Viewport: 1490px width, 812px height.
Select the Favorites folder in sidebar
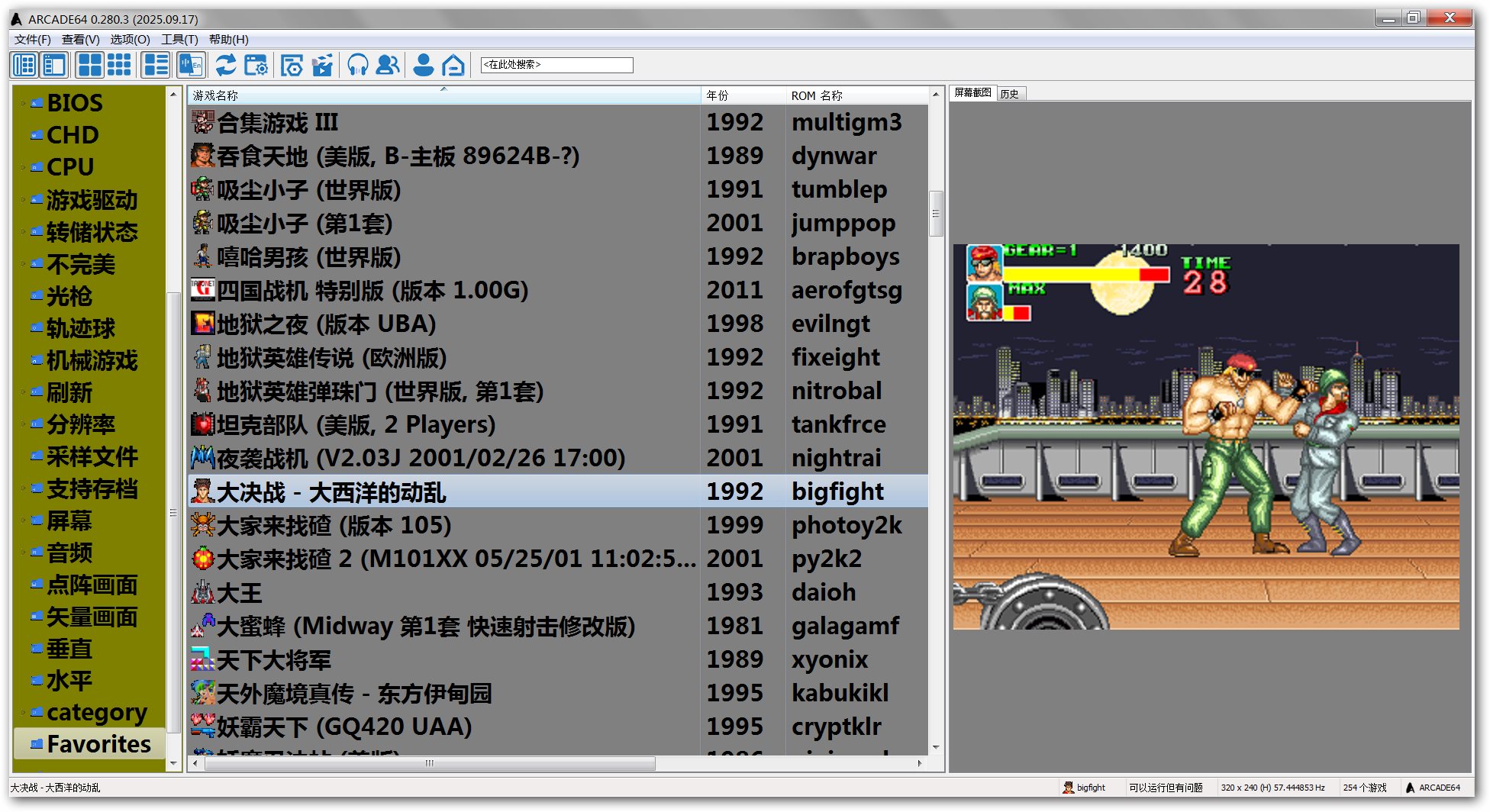pos(98,744)
